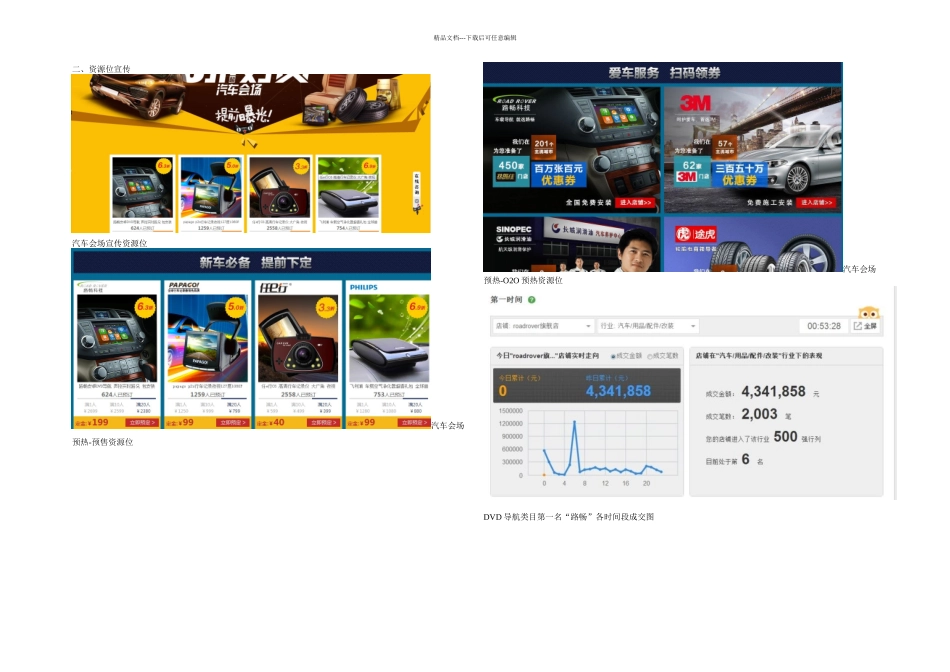Select the 成交金额 radio button
The image size is (950, 672).
613,356
